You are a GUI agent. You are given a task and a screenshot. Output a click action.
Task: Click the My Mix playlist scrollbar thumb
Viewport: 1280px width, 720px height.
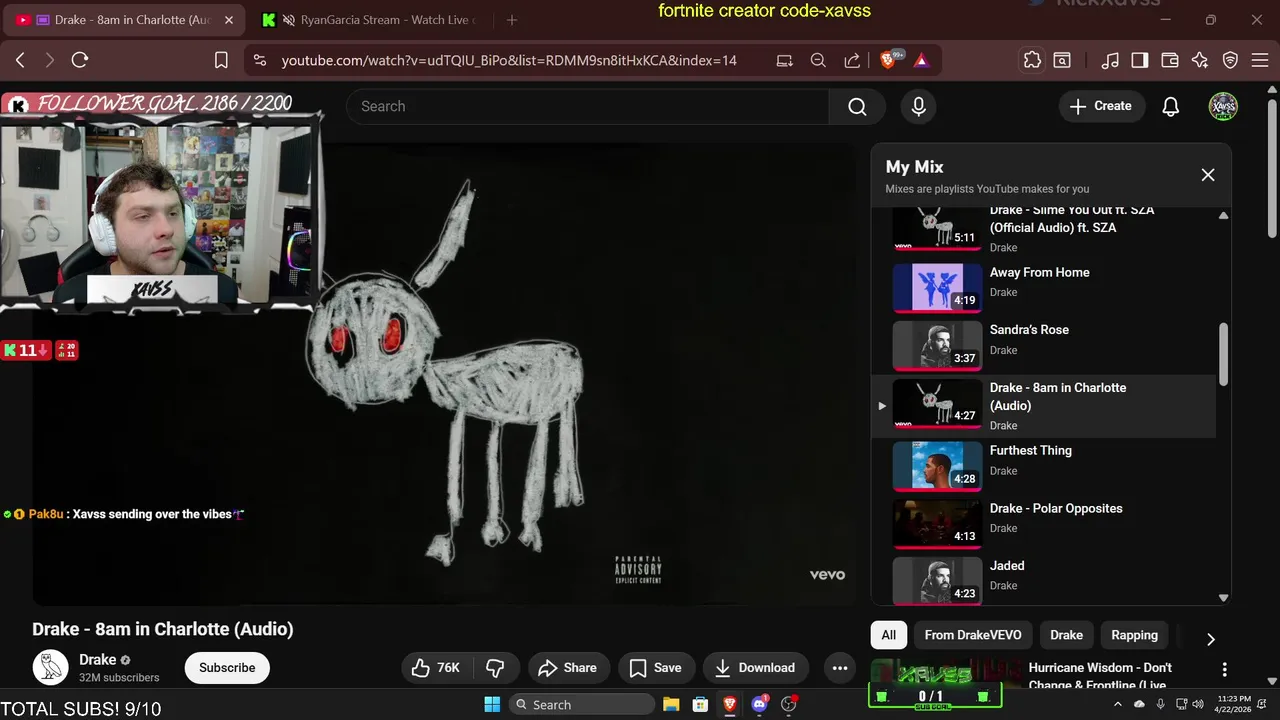tap(1223, 354)
